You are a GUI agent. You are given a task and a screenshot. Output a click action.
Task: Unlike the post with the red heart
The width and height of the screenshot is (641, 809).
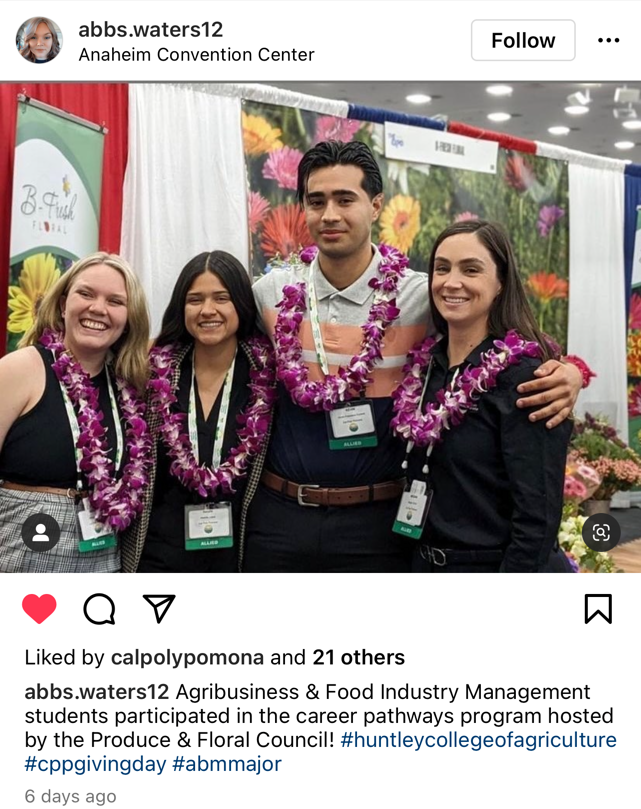point(39,609)
